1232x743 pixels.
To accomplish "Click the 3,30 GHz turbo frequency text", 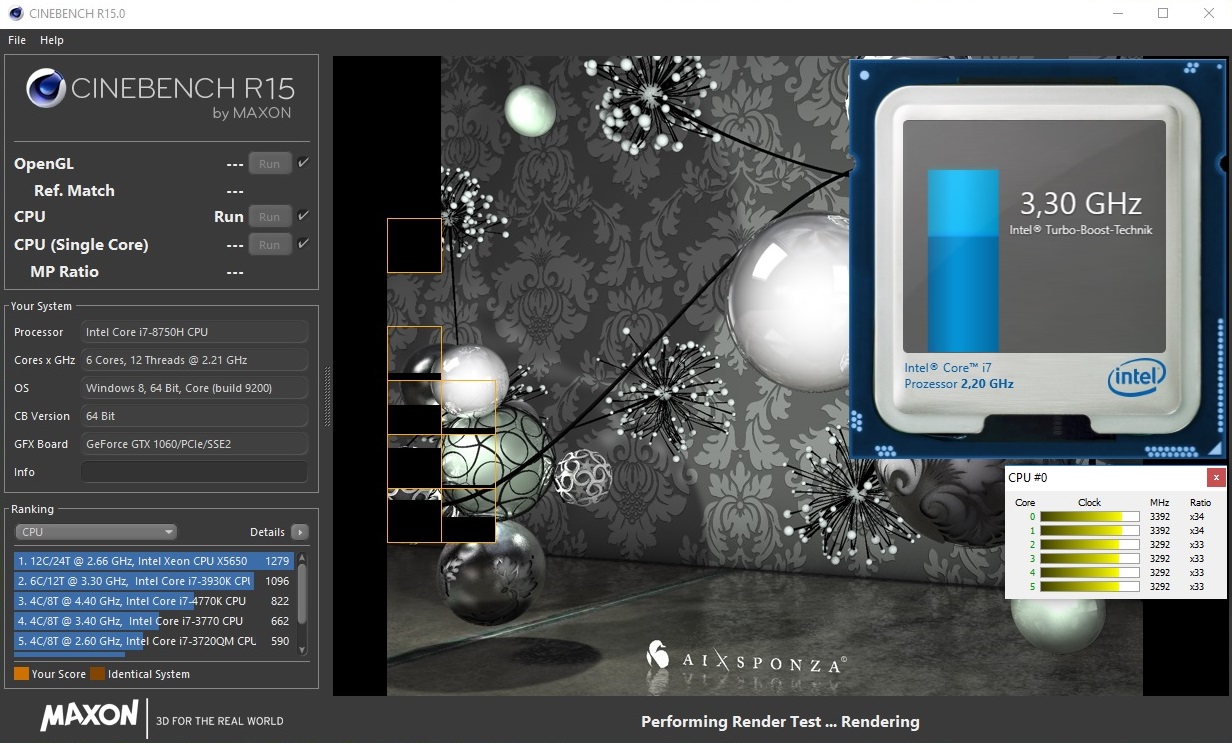I will pos(1080,204).
